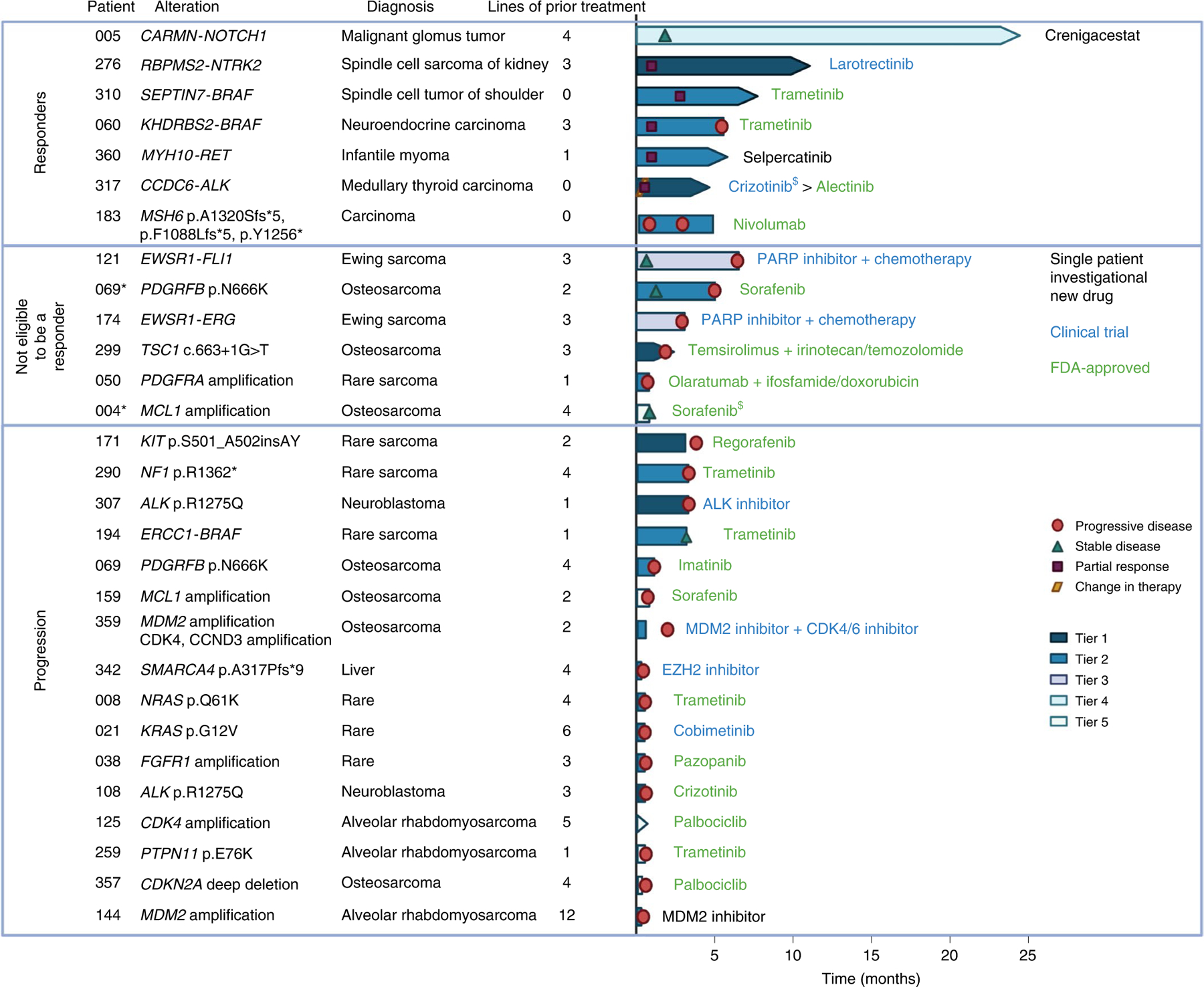The image size is (1204, 987).
Task: Click the Diagnosis column header
Action: (400, 7)
